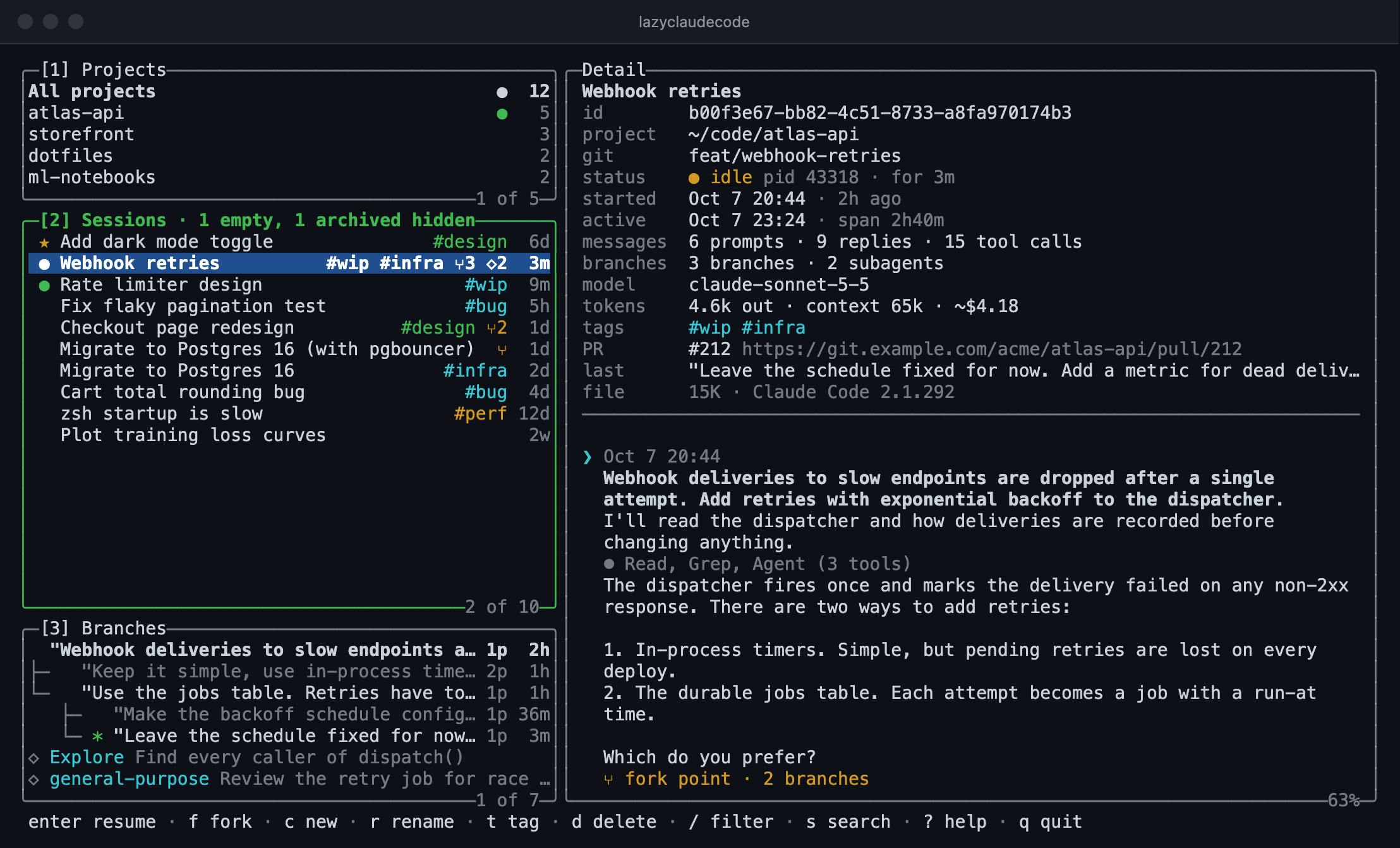The image size is (1400, 848).
Task: Select the storefront project
Action: coord(289,135)
